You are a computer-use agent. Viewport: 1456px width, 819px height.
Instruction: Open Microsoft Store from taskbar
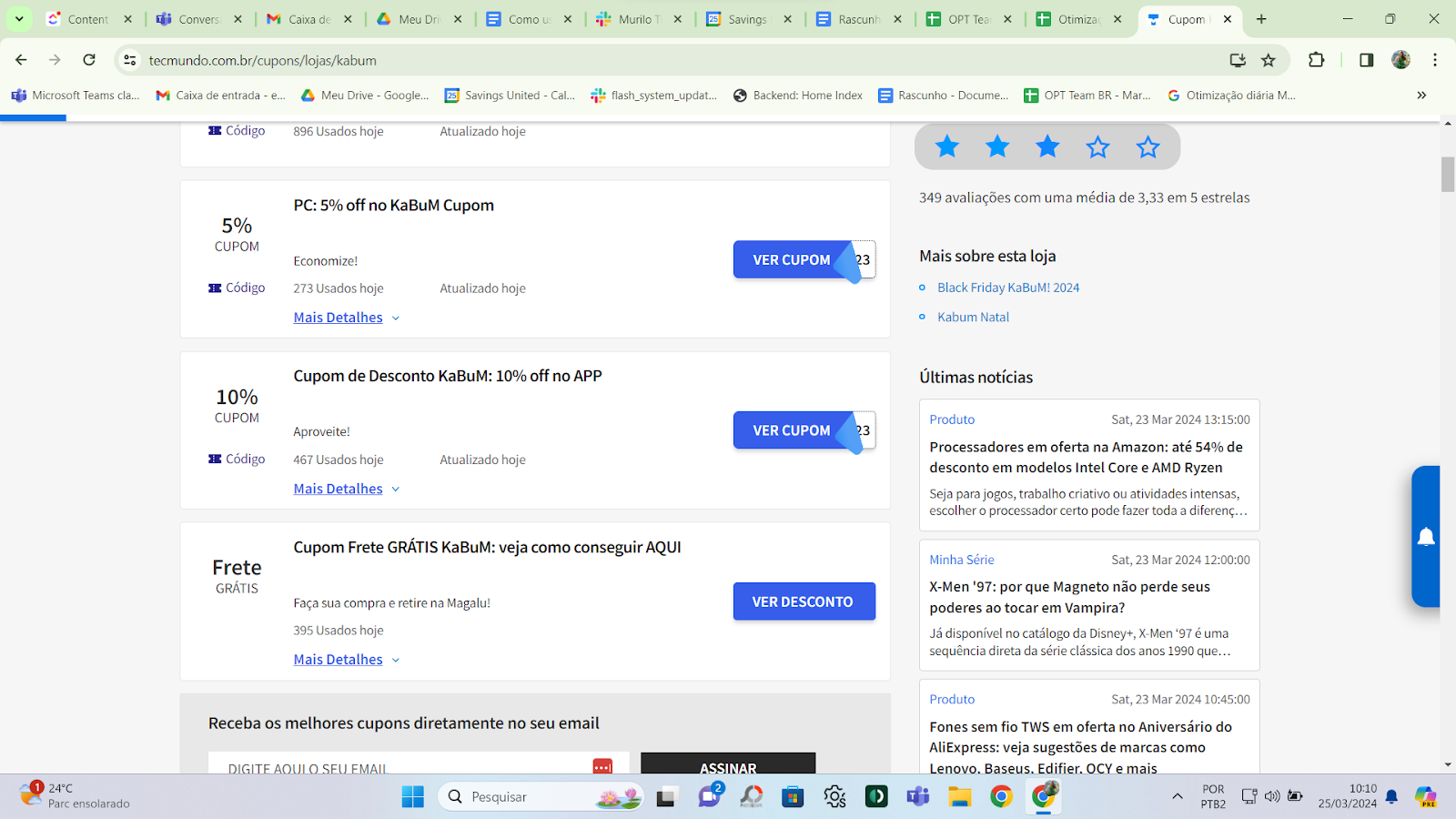[793, 796]
